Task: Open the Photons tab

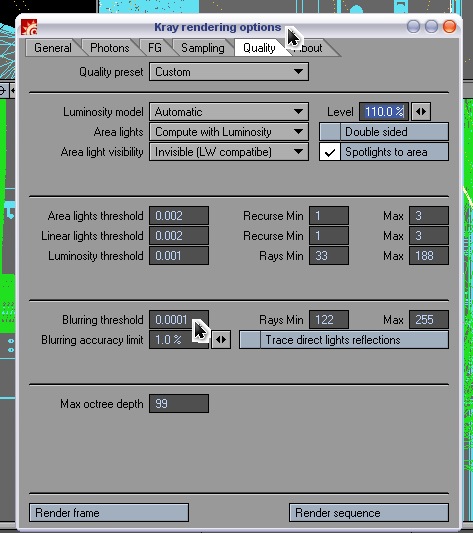Action: point(109,48)
